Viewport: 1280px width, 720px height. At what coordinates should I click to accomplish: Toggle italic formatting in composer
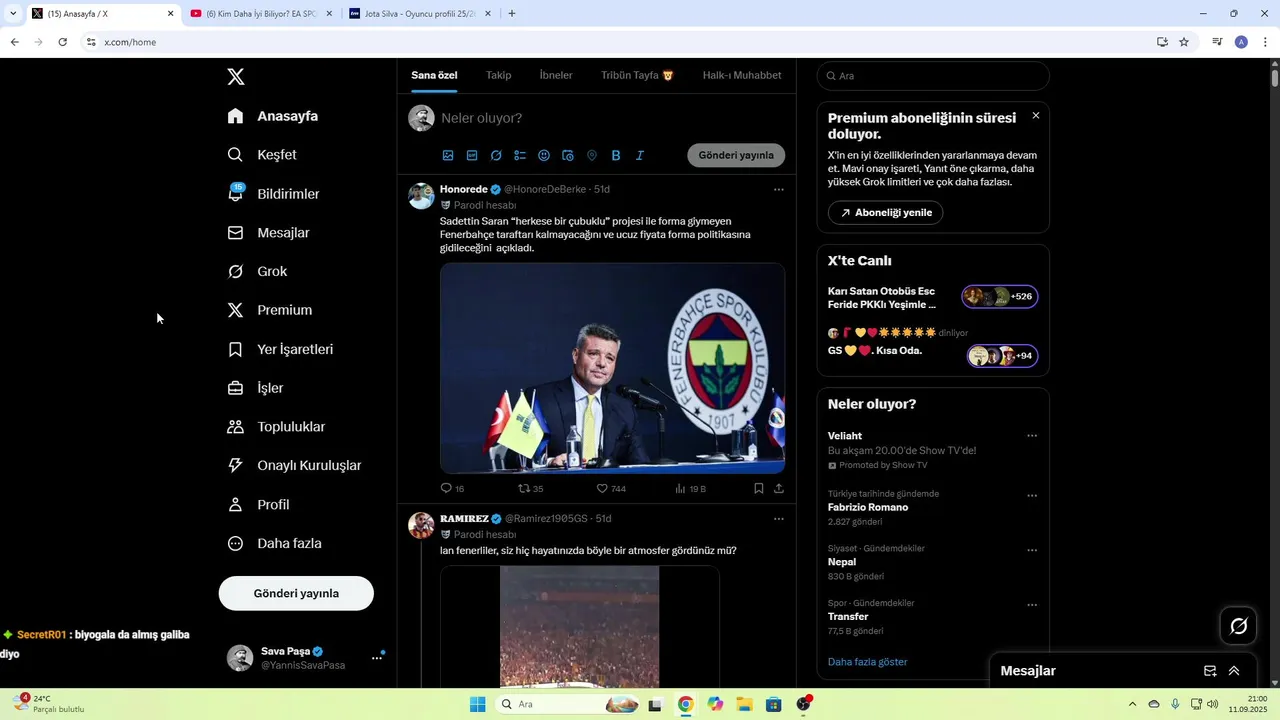(x=640, y=156)
